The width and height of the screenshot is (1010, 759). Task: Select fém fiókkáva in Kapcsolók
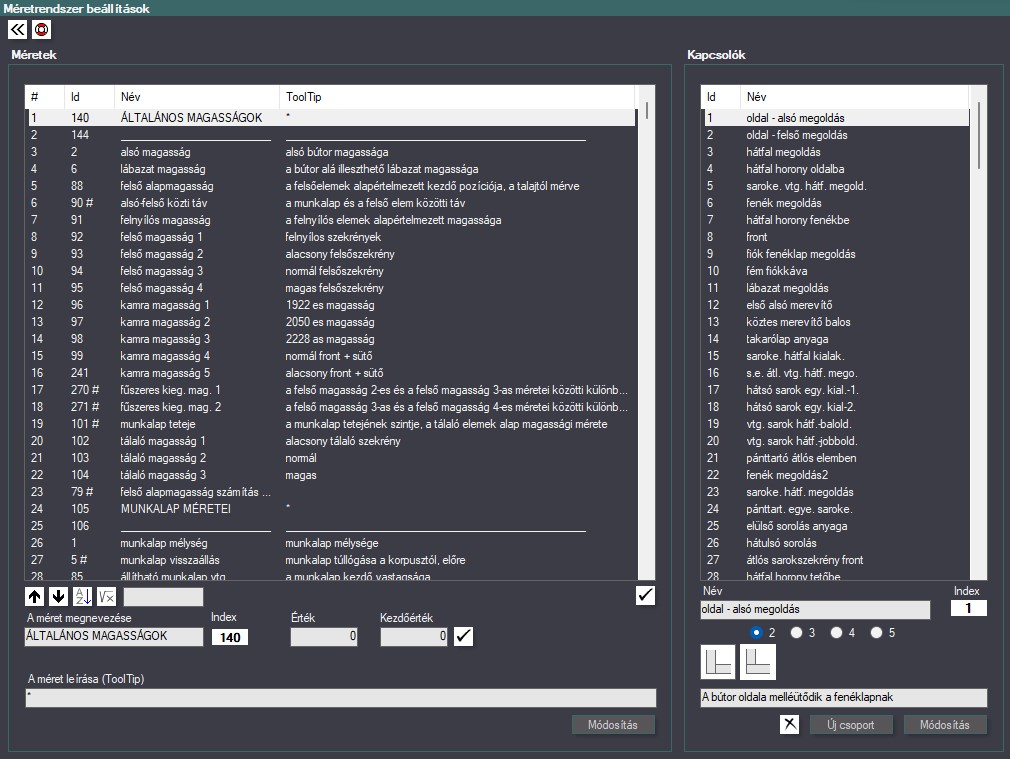(835, 271)
